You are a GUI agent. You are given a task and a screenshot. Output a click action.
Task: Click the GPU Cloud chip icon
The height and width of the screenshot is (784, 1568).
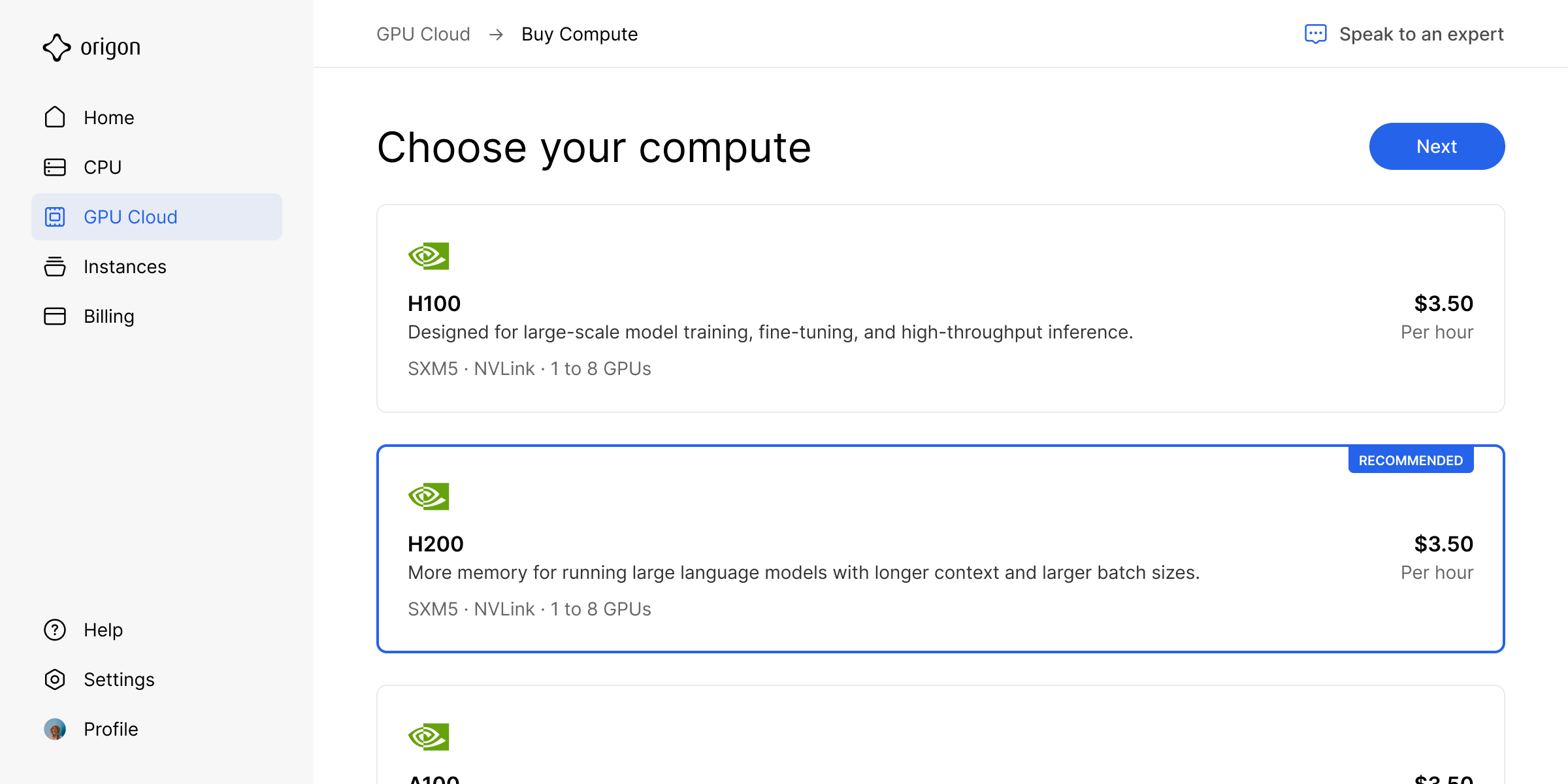tap(55, 217)
